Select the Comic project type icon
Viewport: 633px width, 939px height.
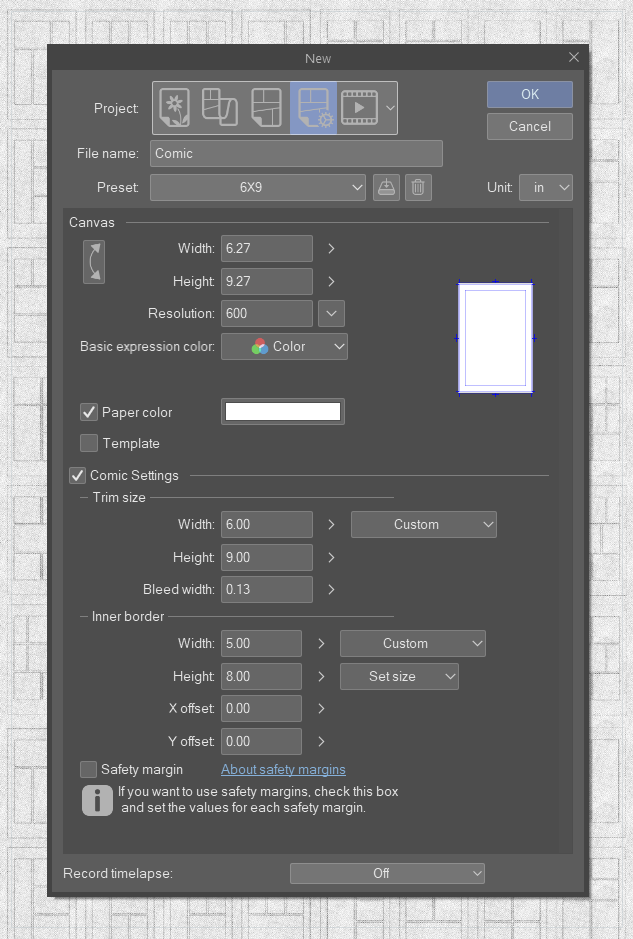click(266, 108)
